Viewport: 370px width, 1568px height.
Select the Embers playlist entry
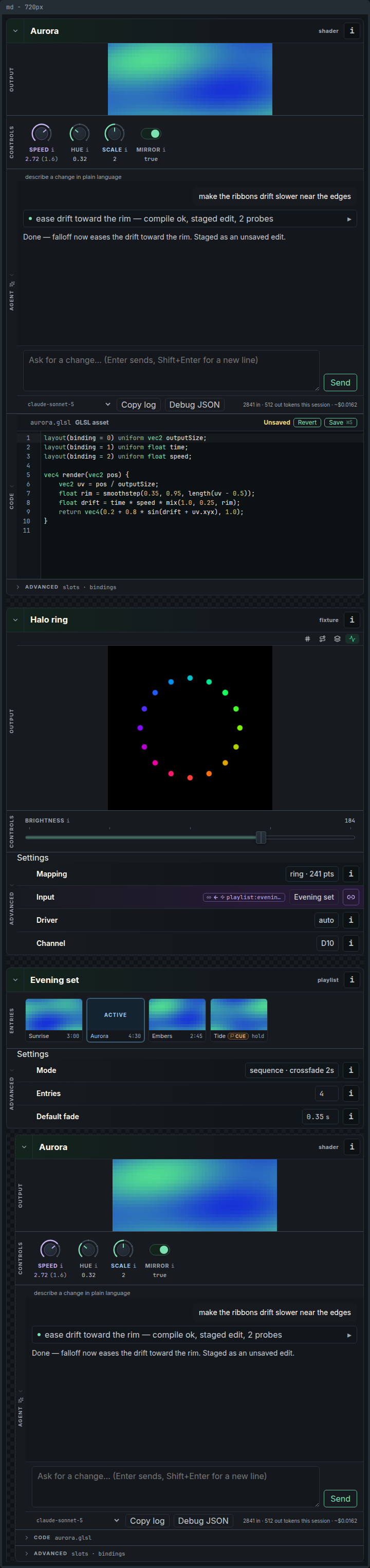click(x=177, y=1020)
